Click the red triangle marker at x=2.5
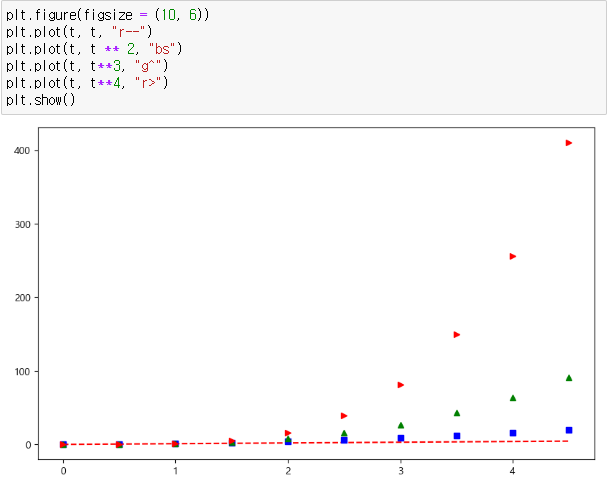Screen dimensions: 607x483 pos(344,416)
